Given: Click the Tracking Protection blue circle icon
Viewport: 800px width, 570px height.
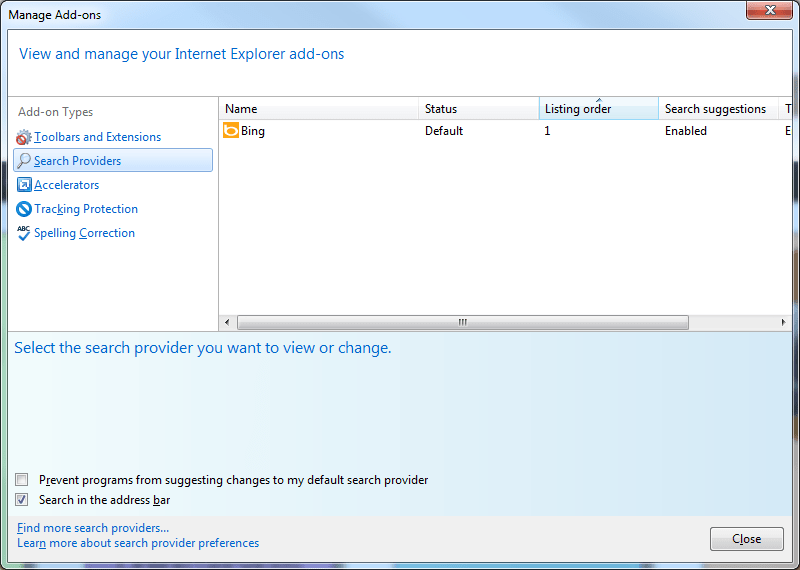Looking at the screenshot, I should (x=24, y=209).
